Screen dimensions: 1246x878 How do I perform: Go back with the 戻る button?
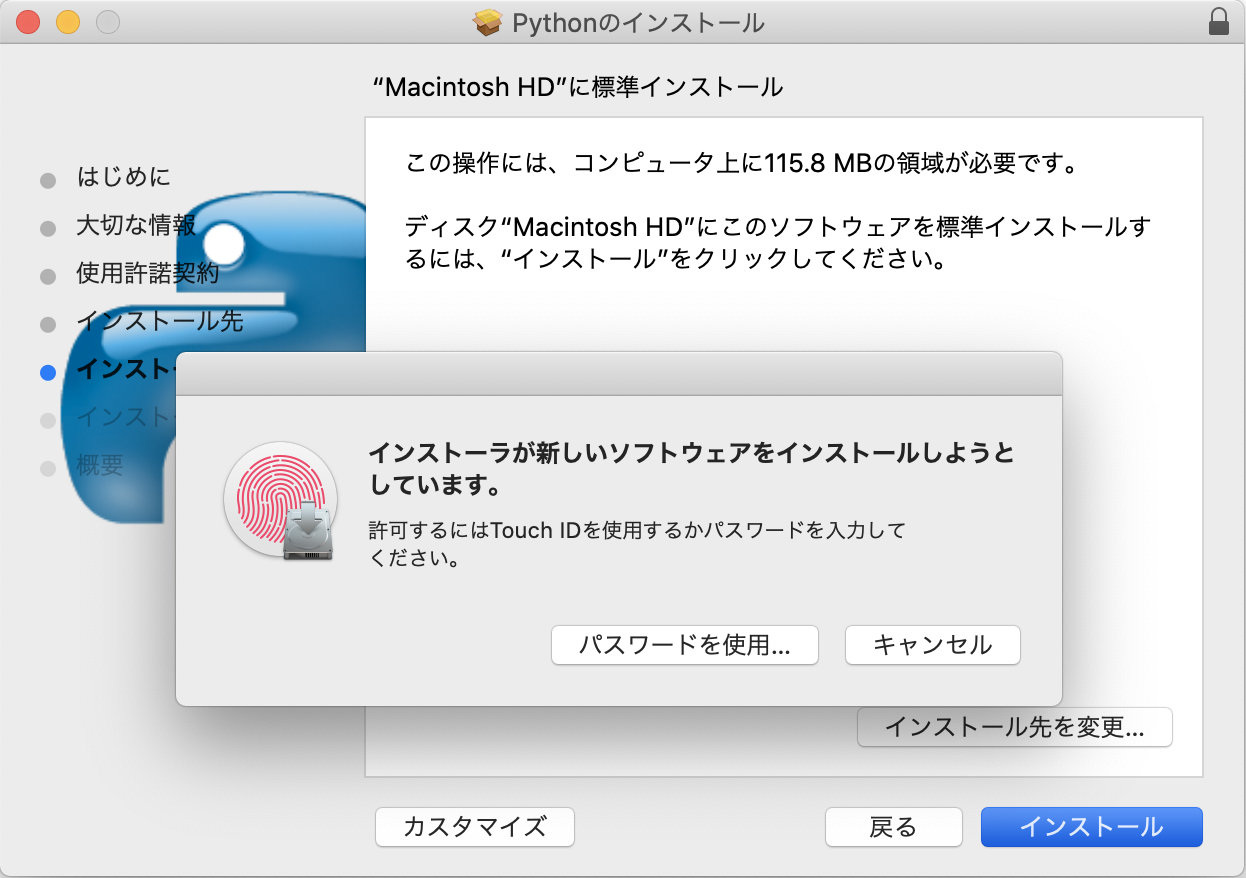click(894, 827)
